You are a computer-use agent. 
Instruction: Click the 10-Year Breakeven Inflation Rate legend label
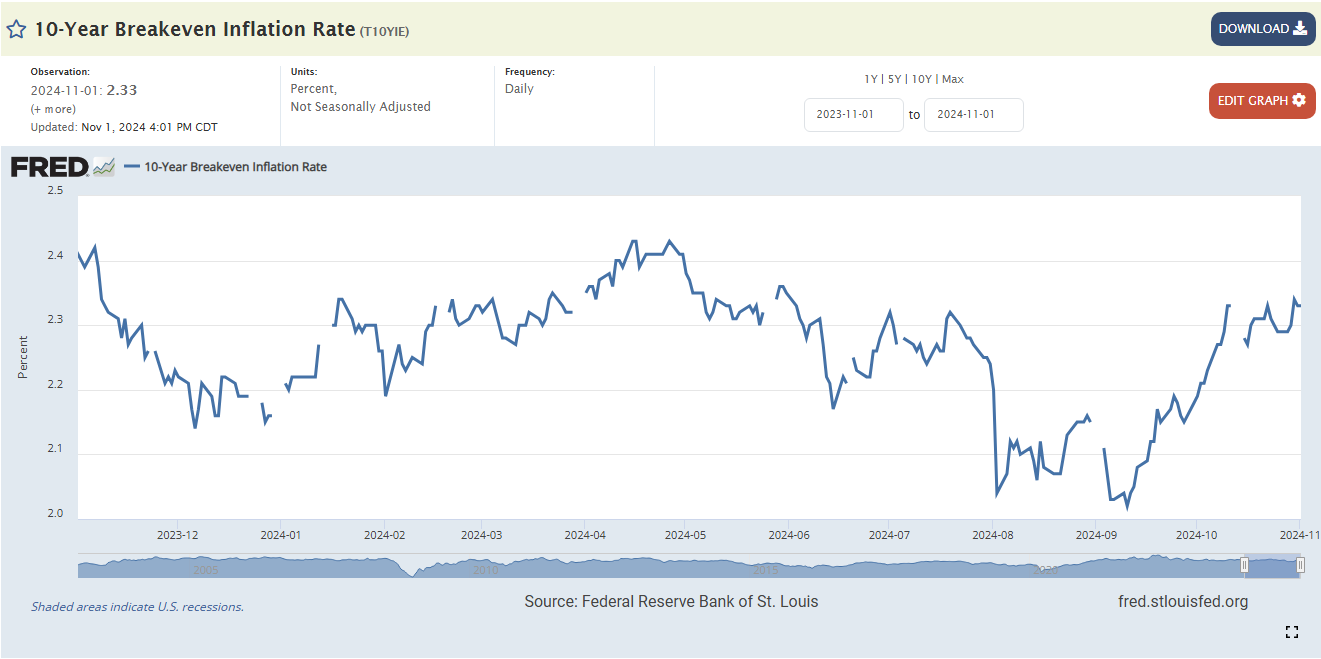click(x=236, y=167)
